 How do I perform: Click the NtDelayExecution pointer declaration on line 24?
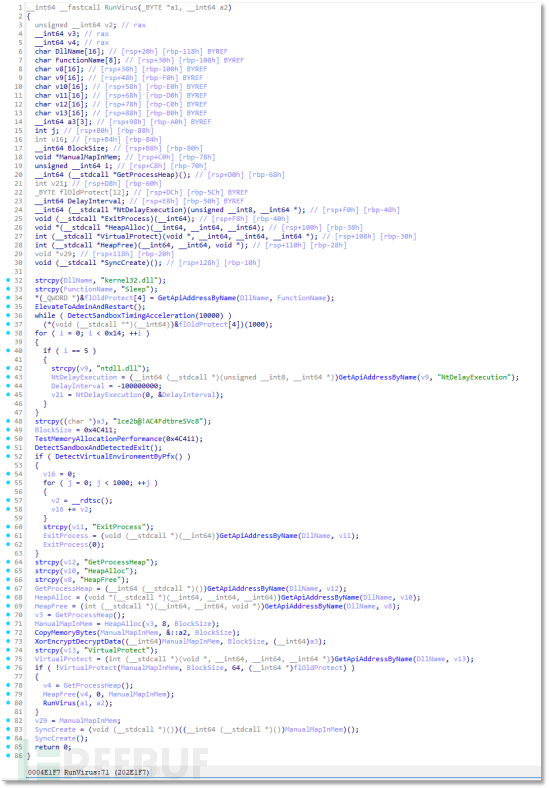[170, 210]
